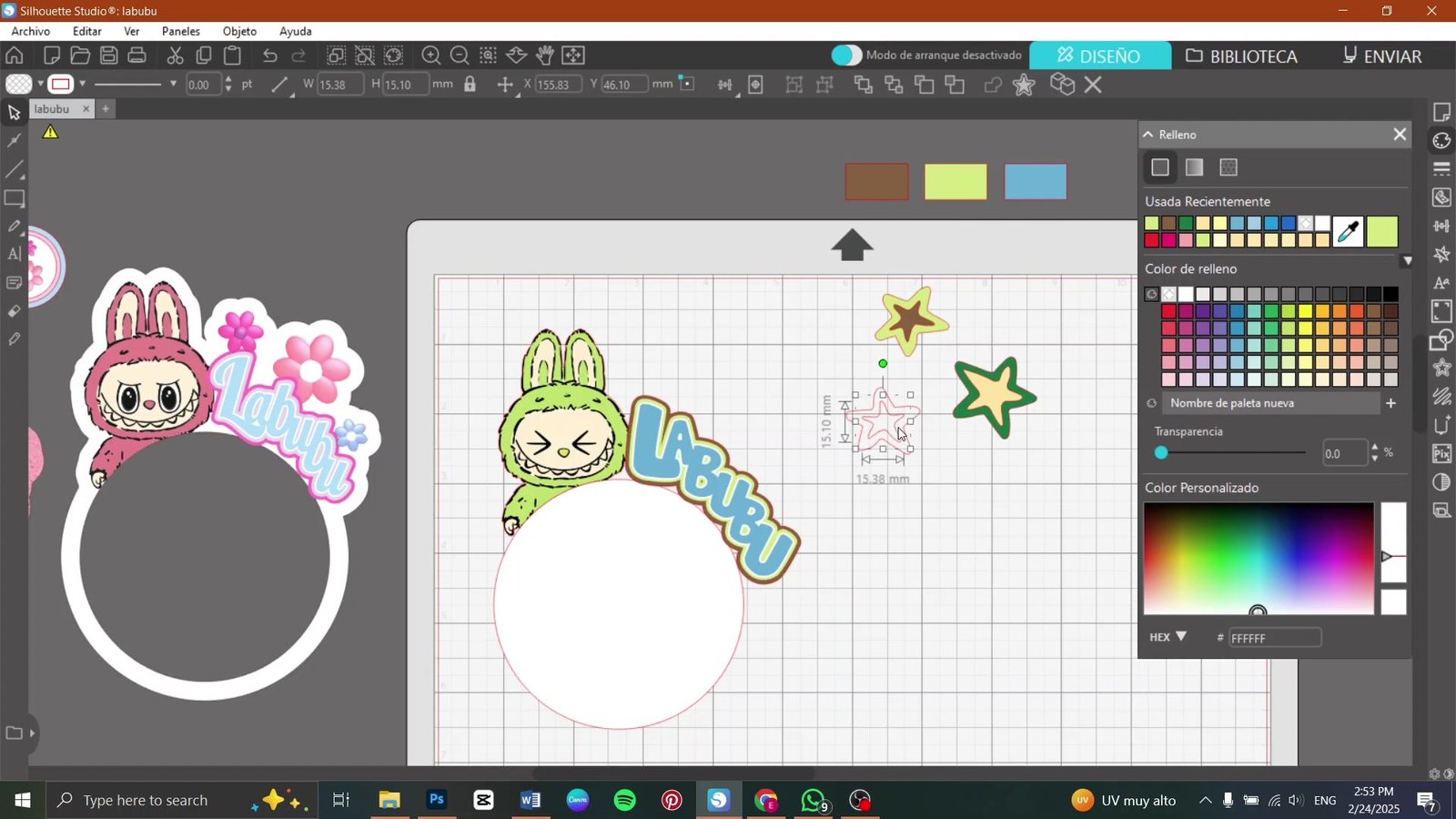The width and height of the screenshot is (1456, 819).
Task: Select the black color swatch
Action: [x=1390, y=294]
